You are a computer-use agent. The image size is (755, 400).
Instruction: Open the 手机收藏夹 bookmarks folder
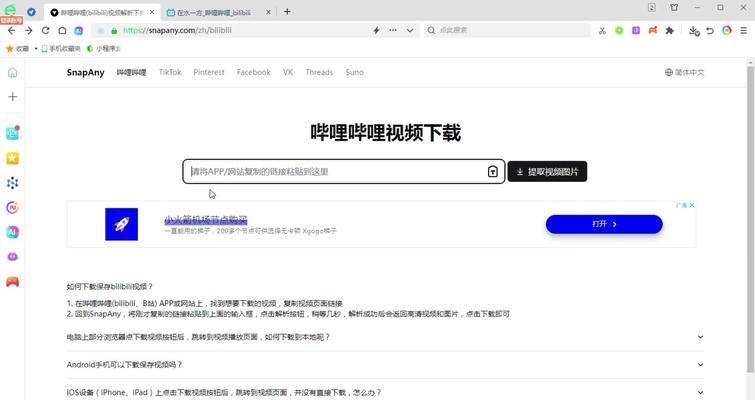click(x=61, y=49)
